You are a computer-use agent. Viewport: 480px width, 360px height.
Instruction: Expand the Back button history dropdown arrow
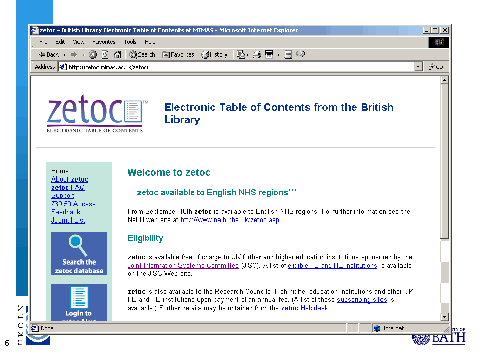[64, 54]
